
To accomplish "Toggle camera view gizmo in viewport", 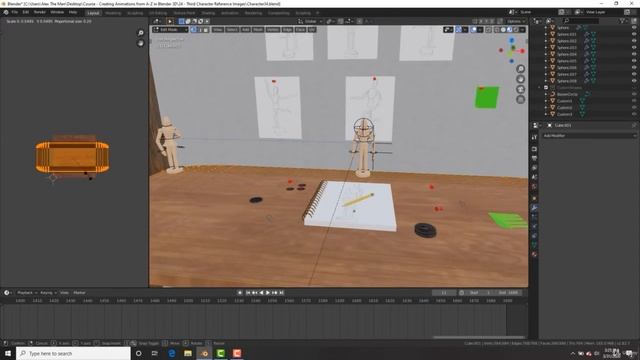I will pyautogui.click(x=520, y=89).
